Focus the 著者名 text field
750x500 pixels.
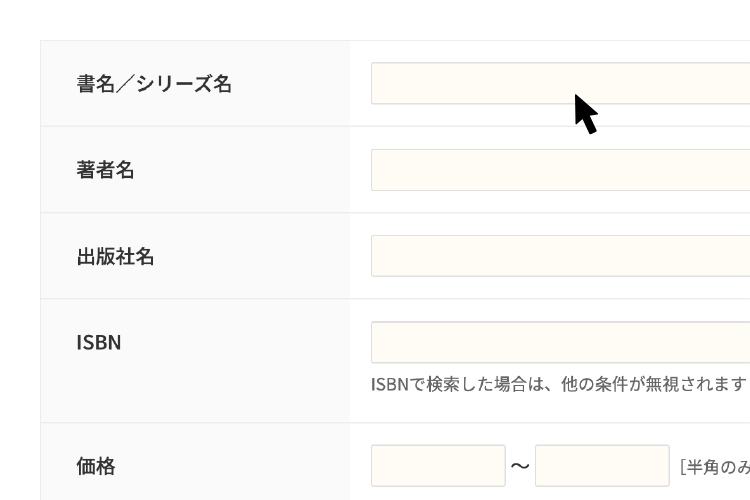(x=560, y=170)
